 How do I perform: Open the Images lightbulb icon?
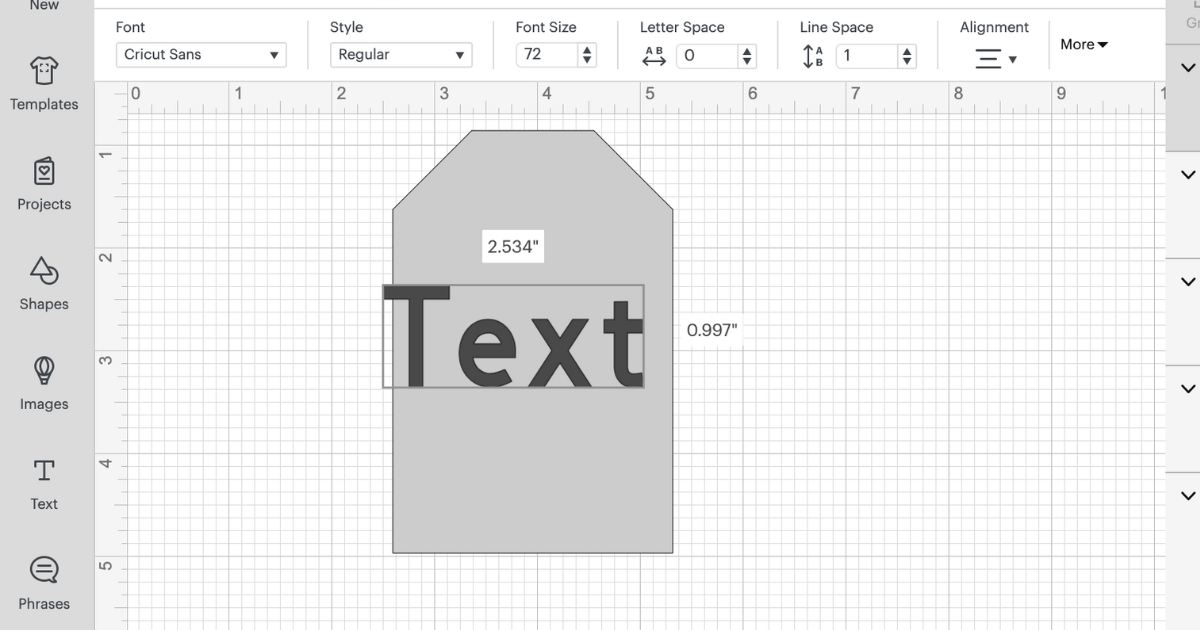click(x=44, y=371)
